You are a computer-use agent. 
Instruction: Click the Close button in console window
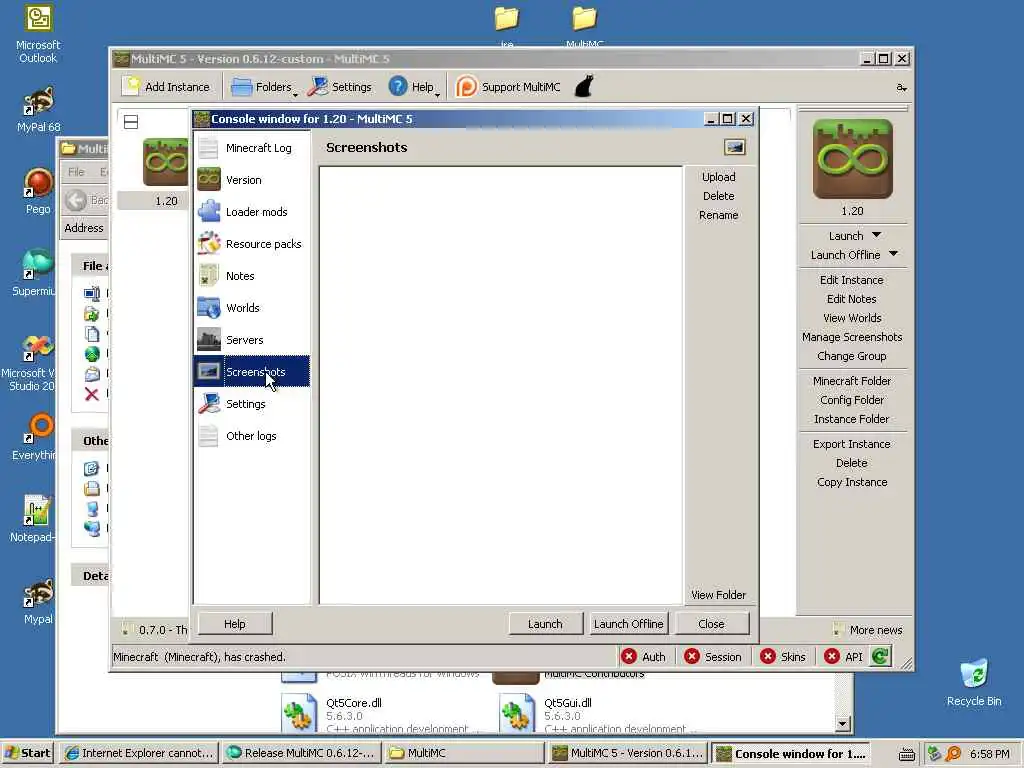(x=711, y=624)
